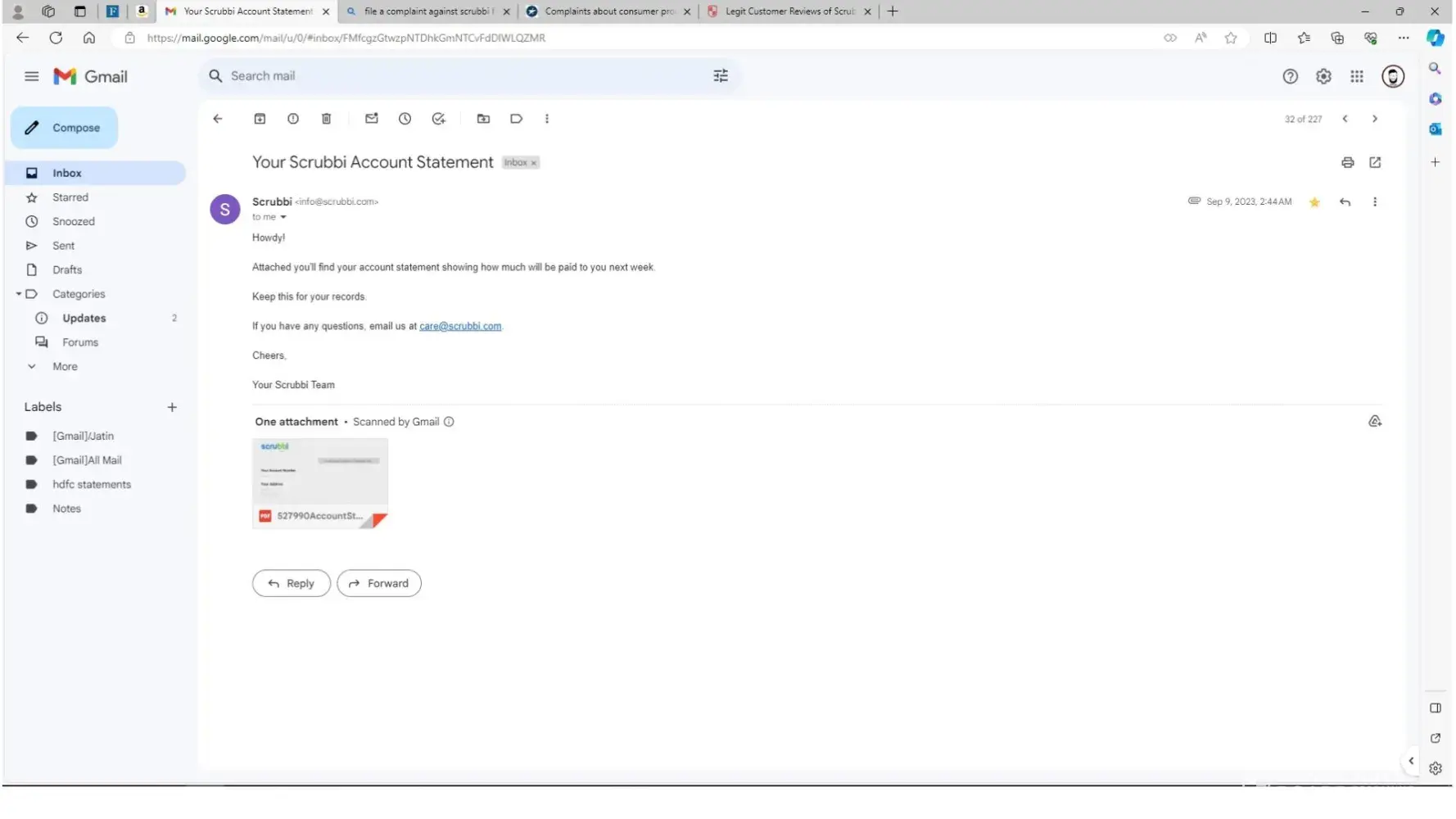The height and width of the screenshot is (819, 1456).
Task: Click the Gmail logo
Action: 90,77
